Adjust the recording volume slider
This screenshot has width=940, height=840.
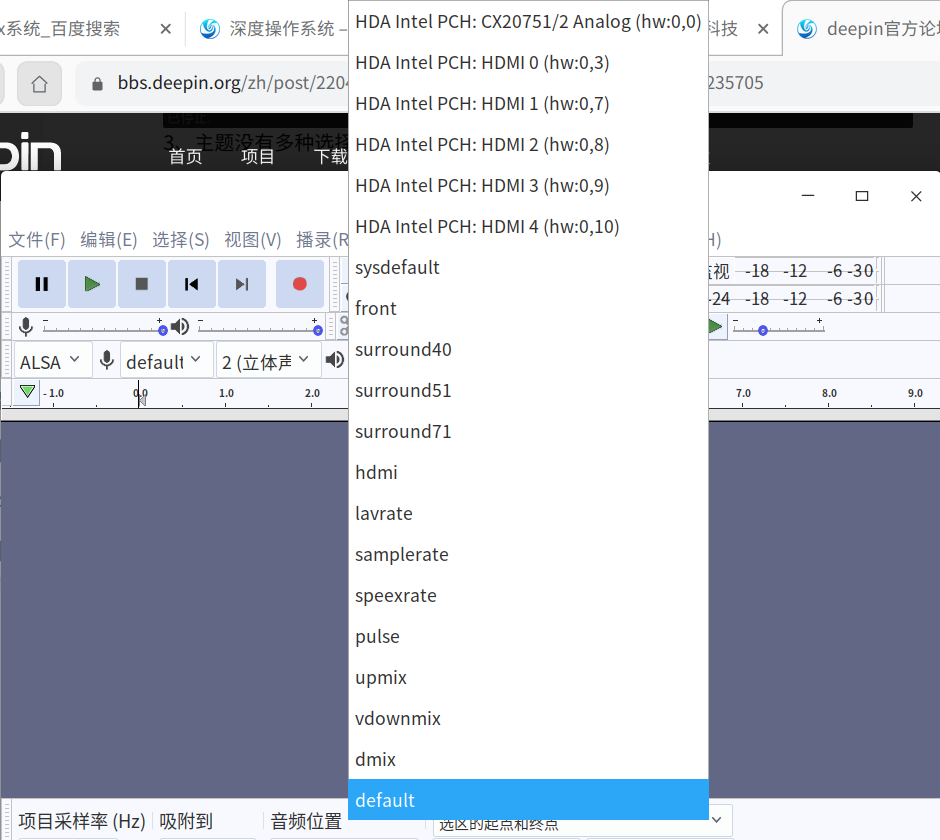103,327
